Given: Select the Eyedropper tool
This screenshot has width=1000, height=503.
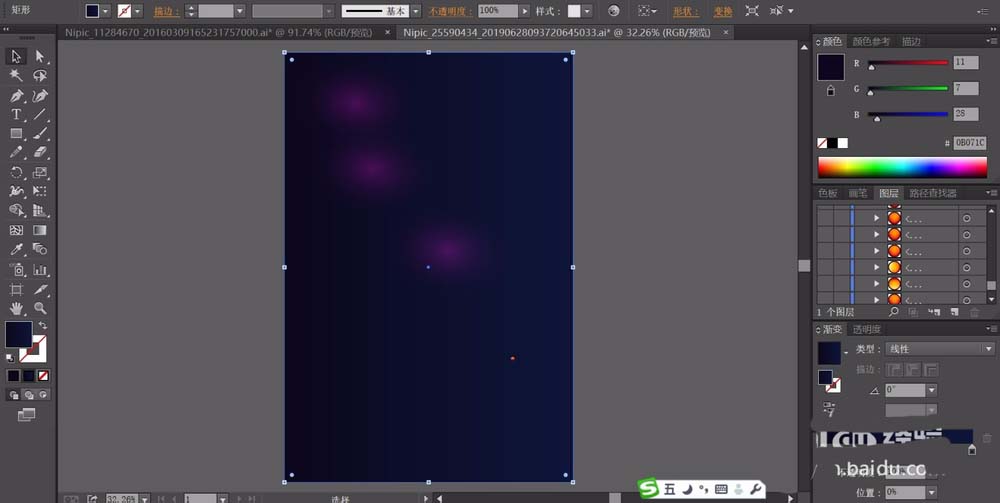Looking at the screenshot, I should [x=16, y=249].
